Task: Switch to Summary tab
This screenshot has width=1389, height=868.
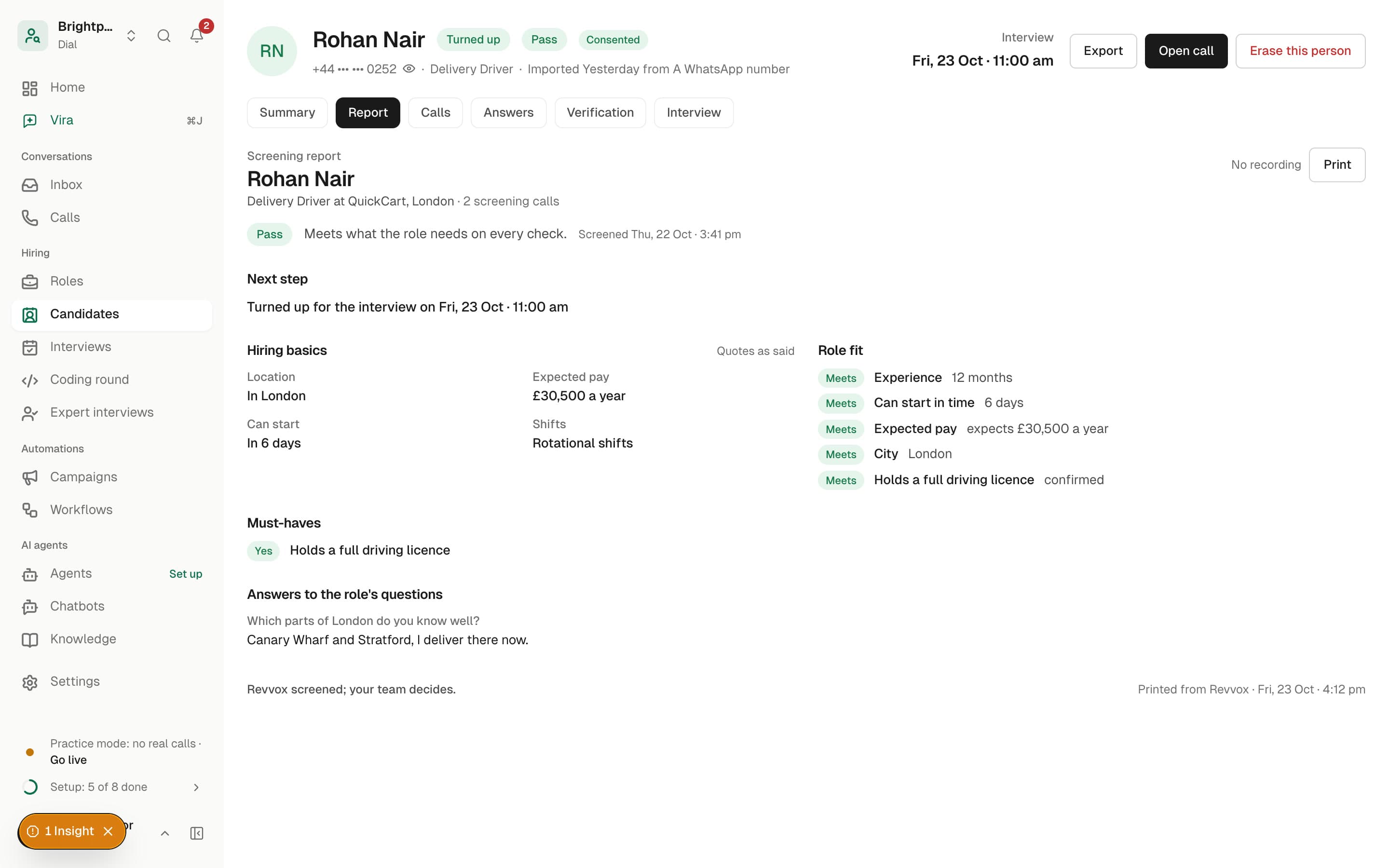Action: [287, 112]
